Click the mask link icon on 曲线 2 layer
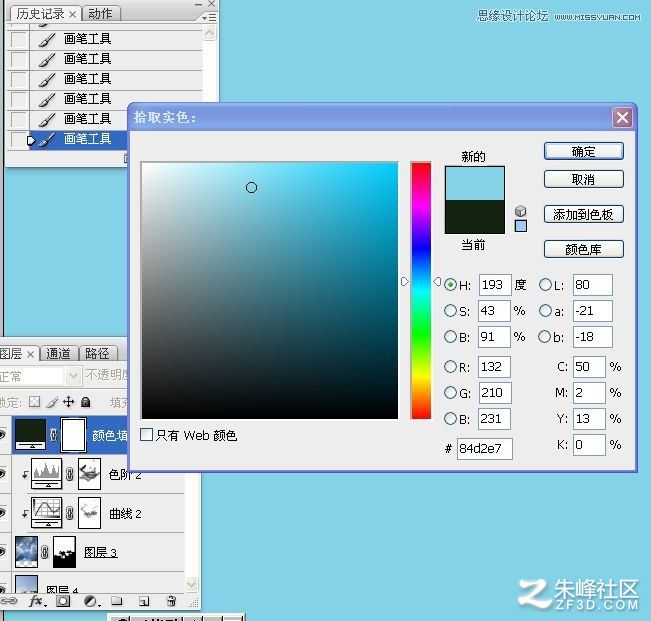The height and width of the screenshot is (621, 651). tap(70, 513)
